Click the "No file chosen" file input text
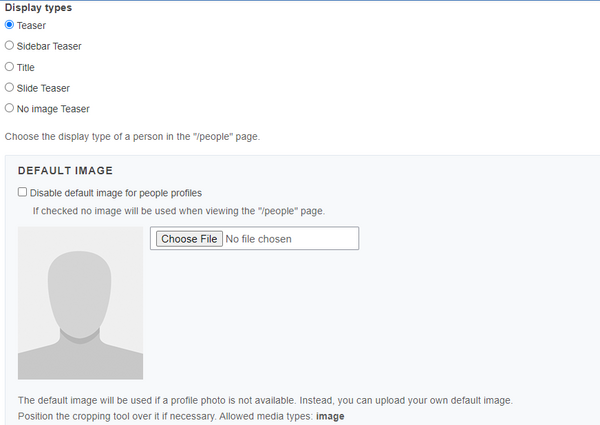The width and height of the screenshot is (600, 425). point(259,239)
